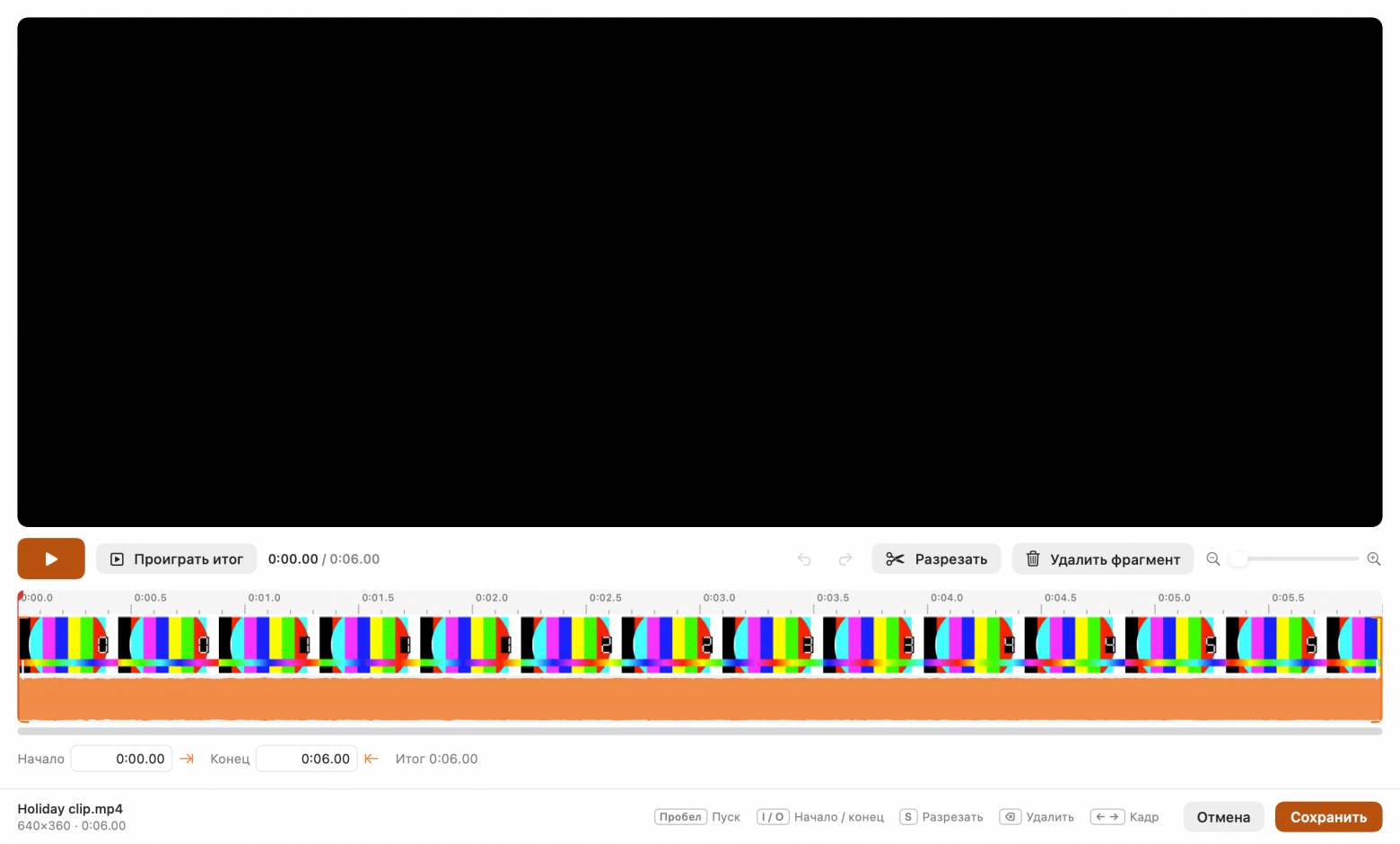Image resolution: width=1400 pixels, height=844 pixels.
Task: Click the black video preview area
Action: click(700, 272)
